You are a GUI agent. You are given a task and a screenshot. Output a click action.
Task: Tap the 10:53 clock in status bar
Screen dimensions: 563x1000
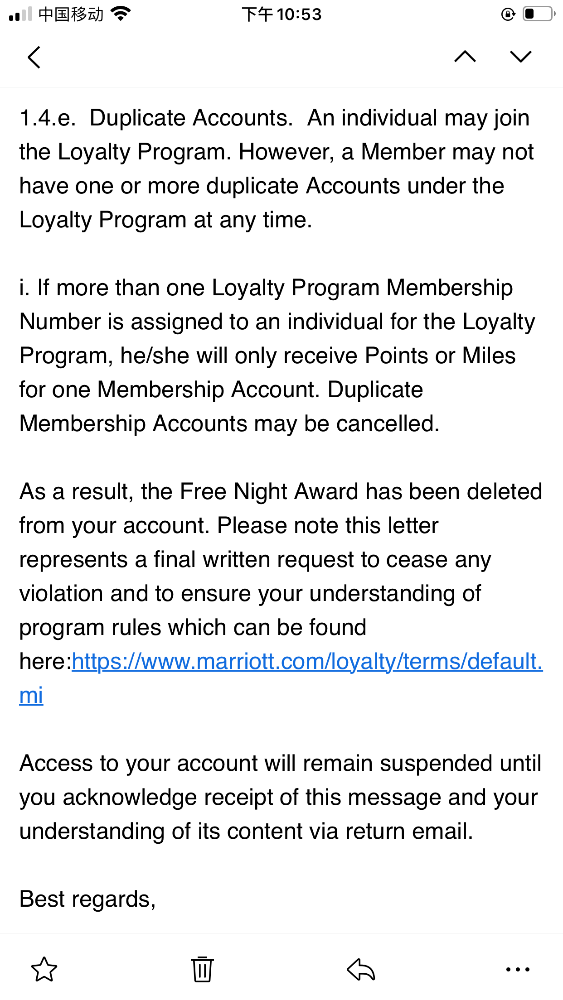(281, 14)
